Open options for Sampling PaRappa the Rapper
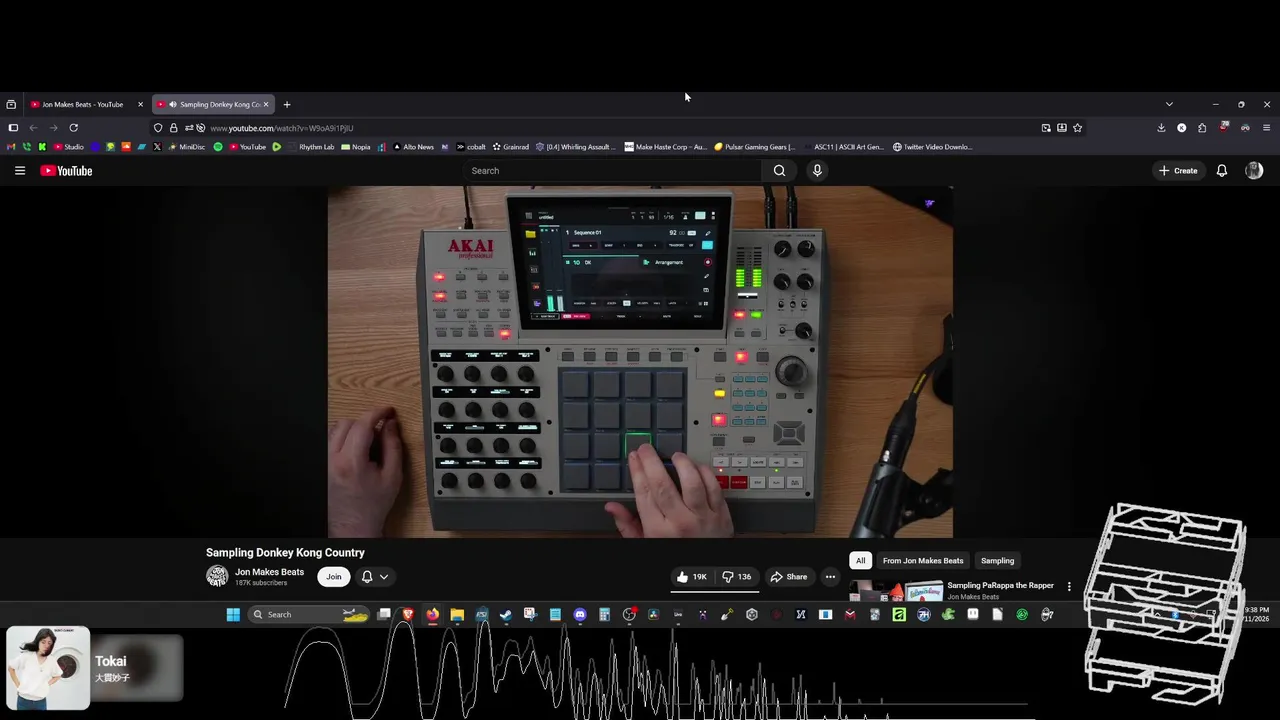1280x720 pixels. coord(1069,587)
